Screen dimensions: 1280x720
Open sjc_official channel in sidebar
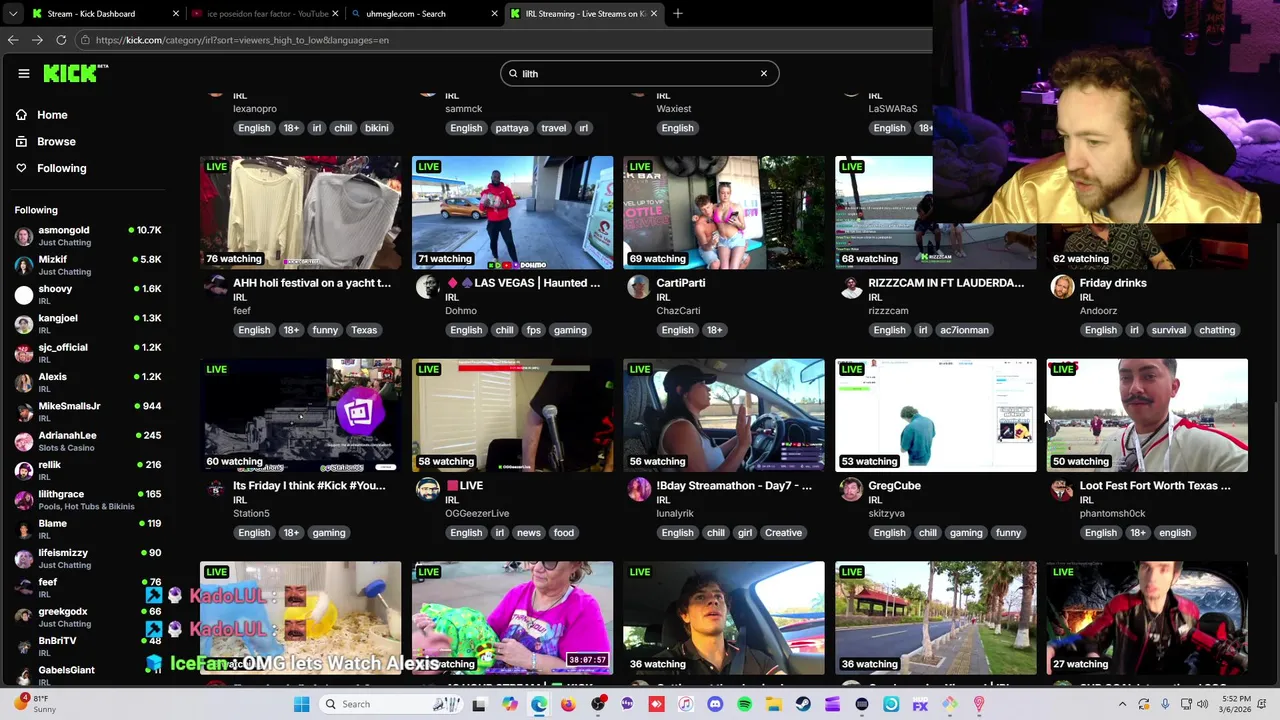point(87,353)
